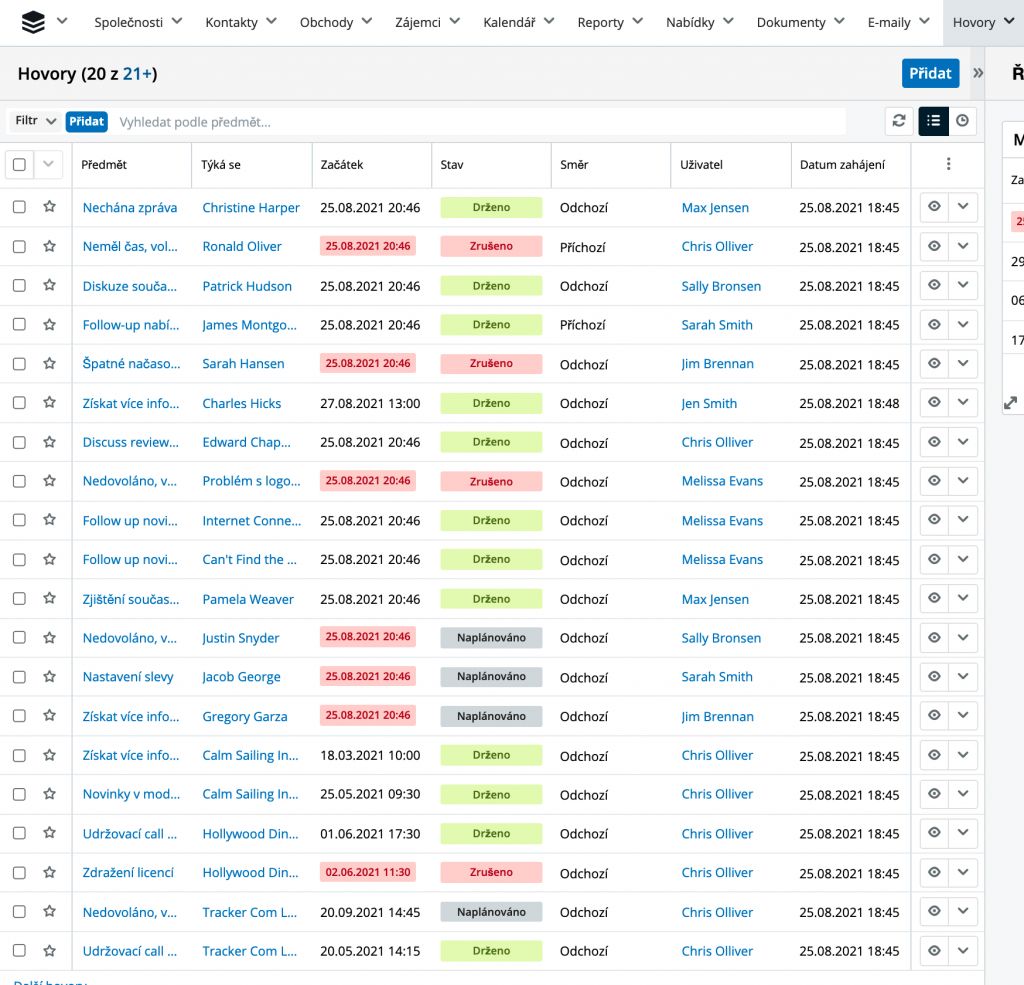Click the blue Přidat button in header
This screenshot has height=985, width=1024.
pos(929,73)
